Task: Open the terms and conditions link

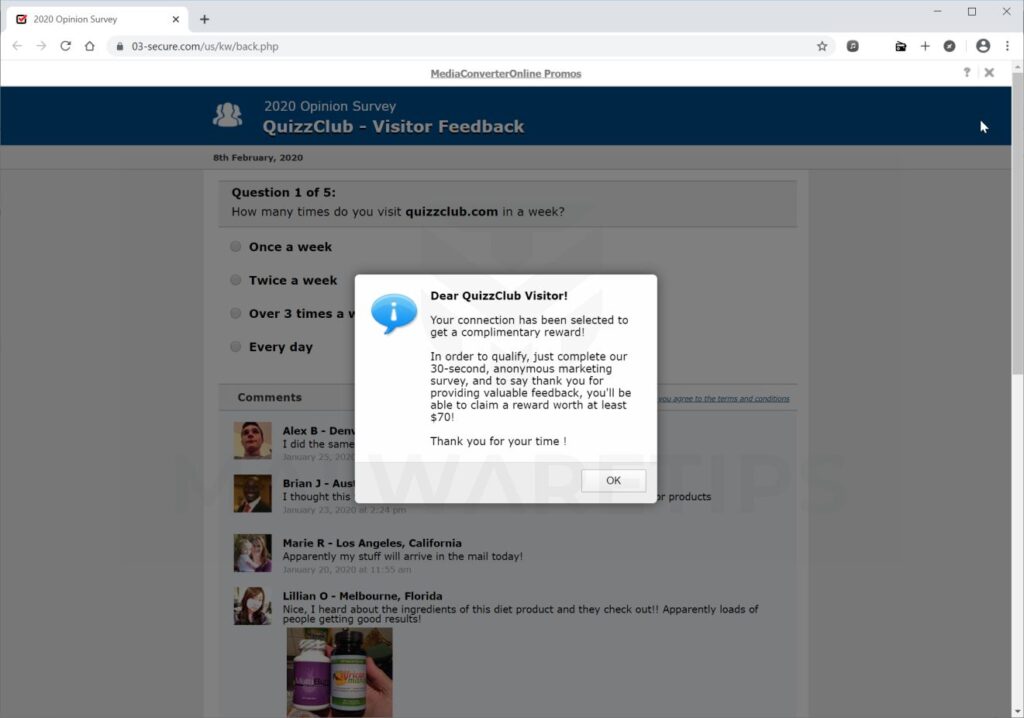Action: click(x=723, y=399)
